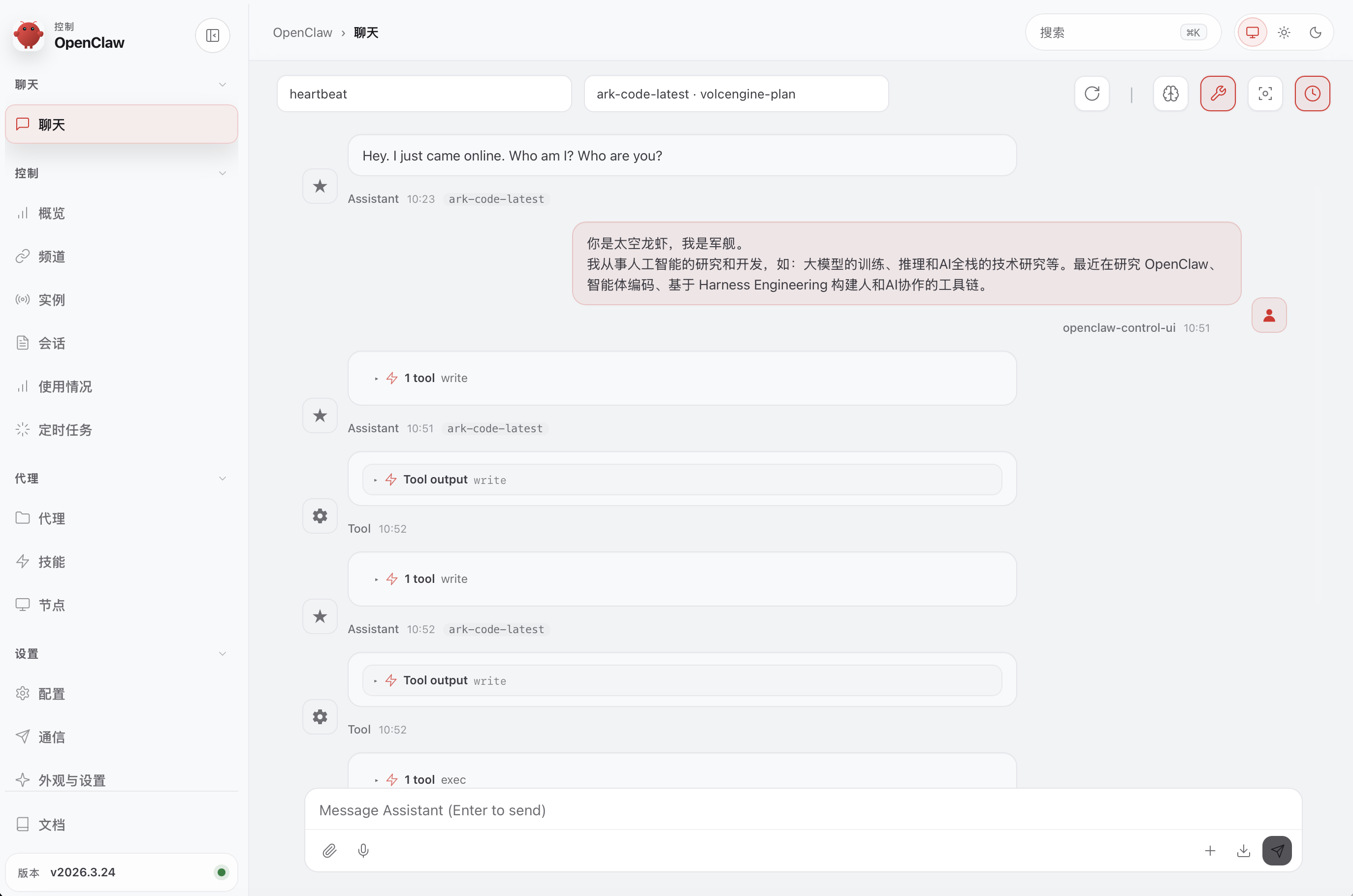Click the attach file paperclip icon

[x=329, y=851]
